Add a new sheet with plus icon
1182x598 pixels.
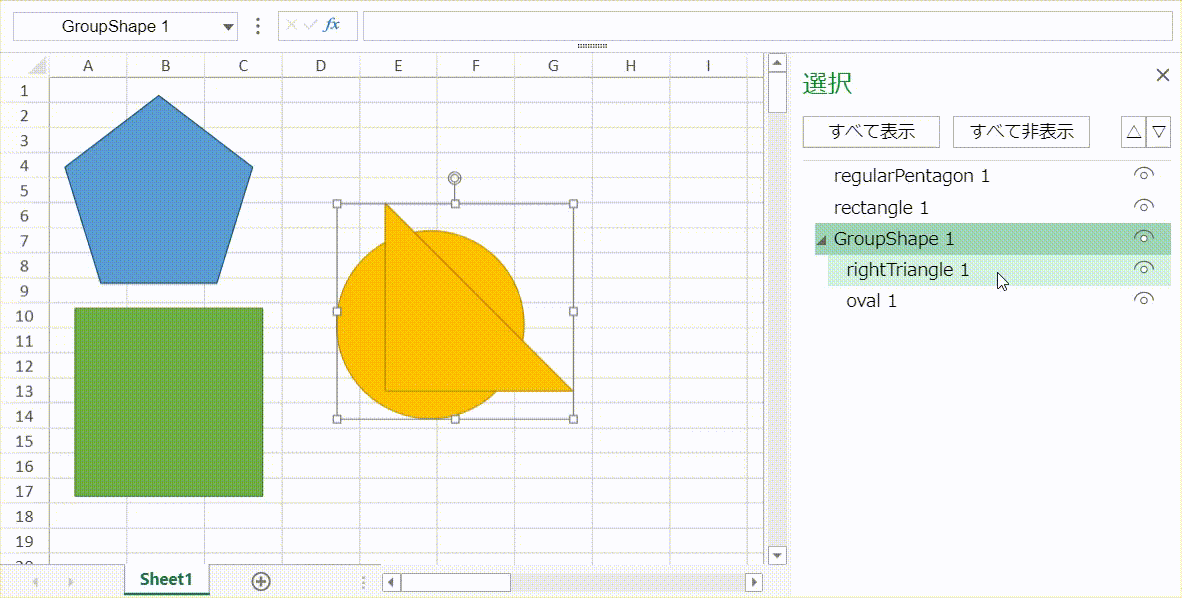pos(261,581)
